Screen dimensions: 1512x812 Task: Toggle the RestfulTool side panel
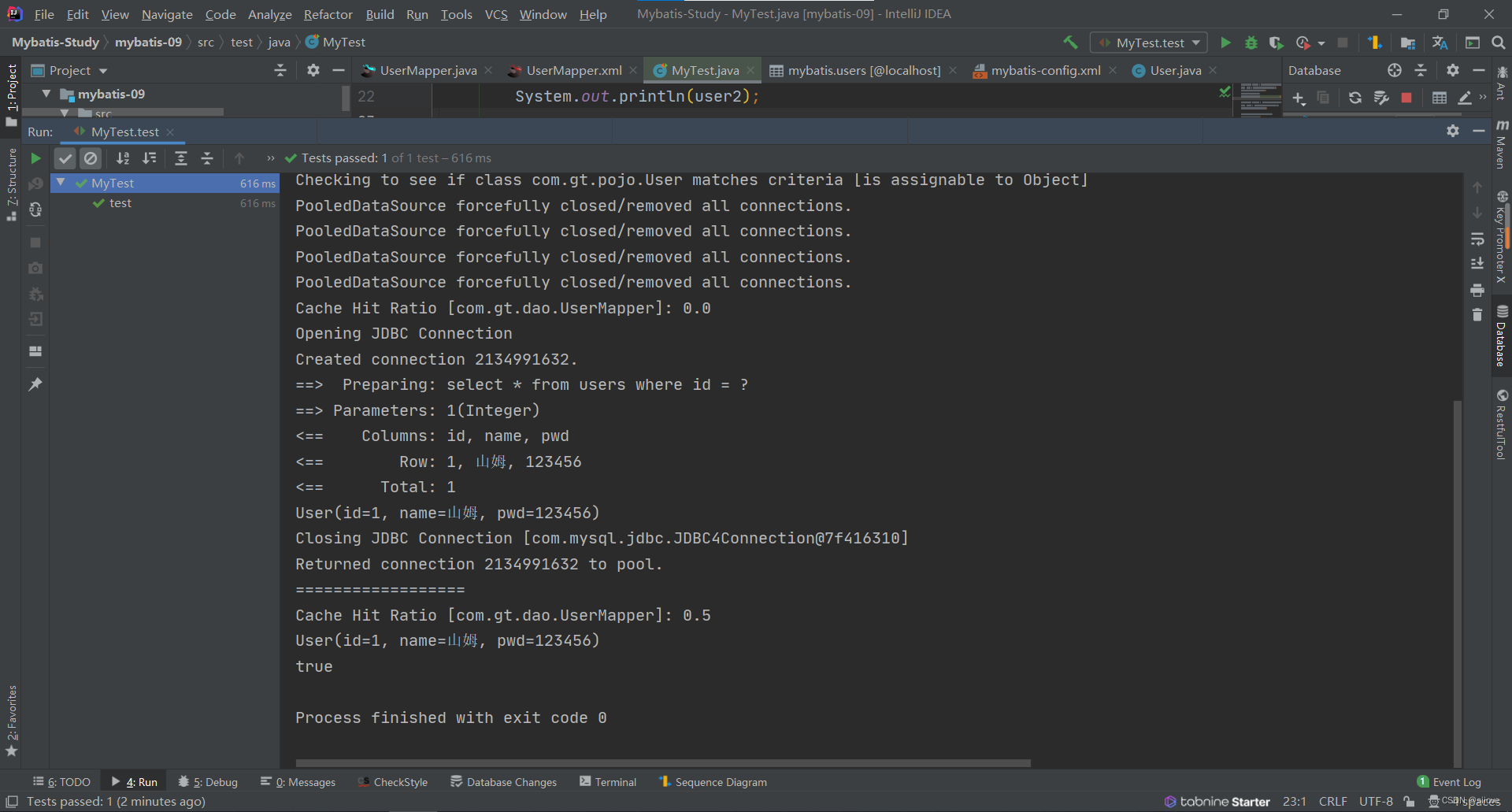click(1502, 424)
